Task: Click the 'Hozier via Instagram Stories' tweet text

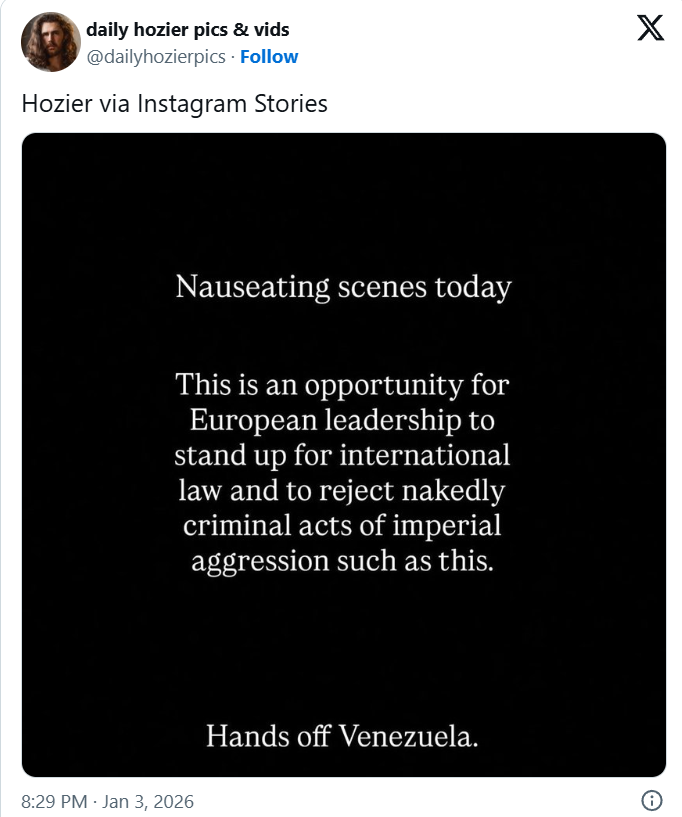Action: tap(175, 103)
